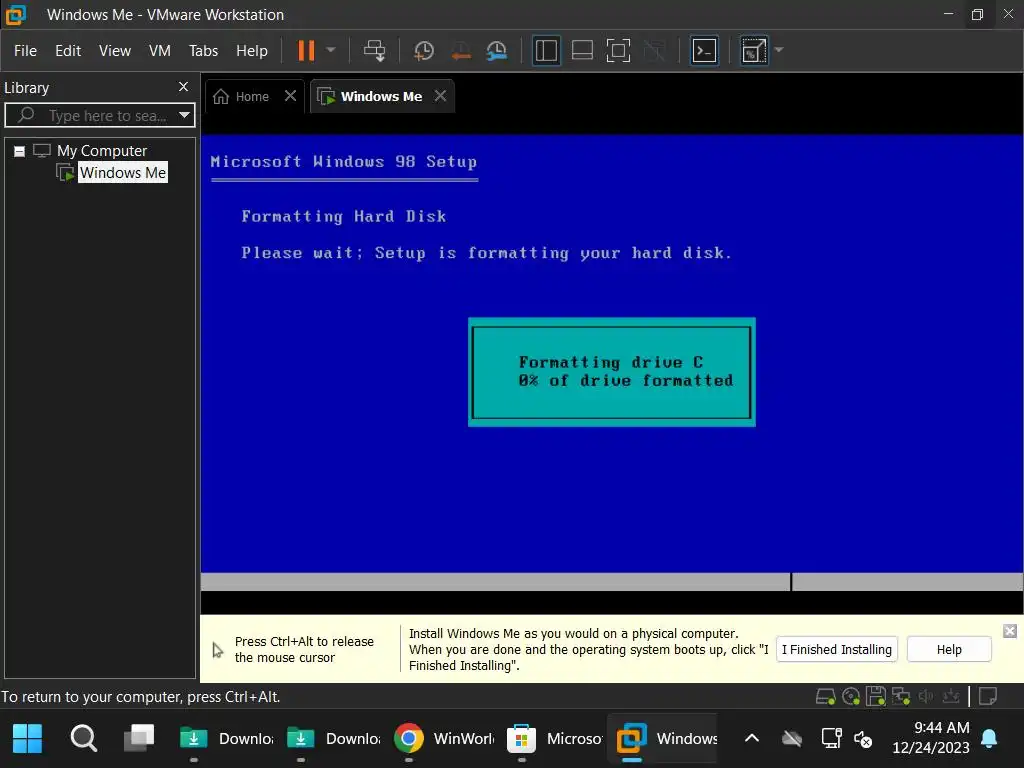Screen dimensions: 1024x768
Task: Close the Windows Me tab
Action: [x=441, y=96]
